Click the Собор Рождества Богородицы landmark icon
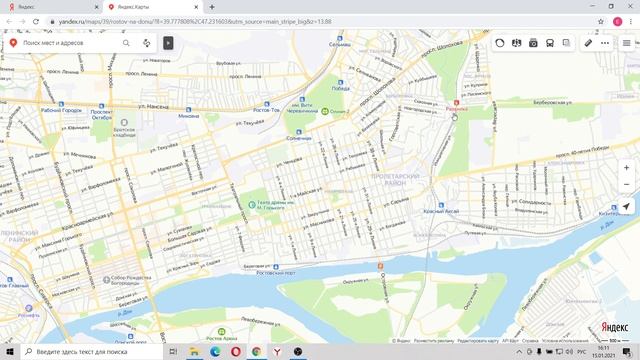 click(x=106, y=280)
